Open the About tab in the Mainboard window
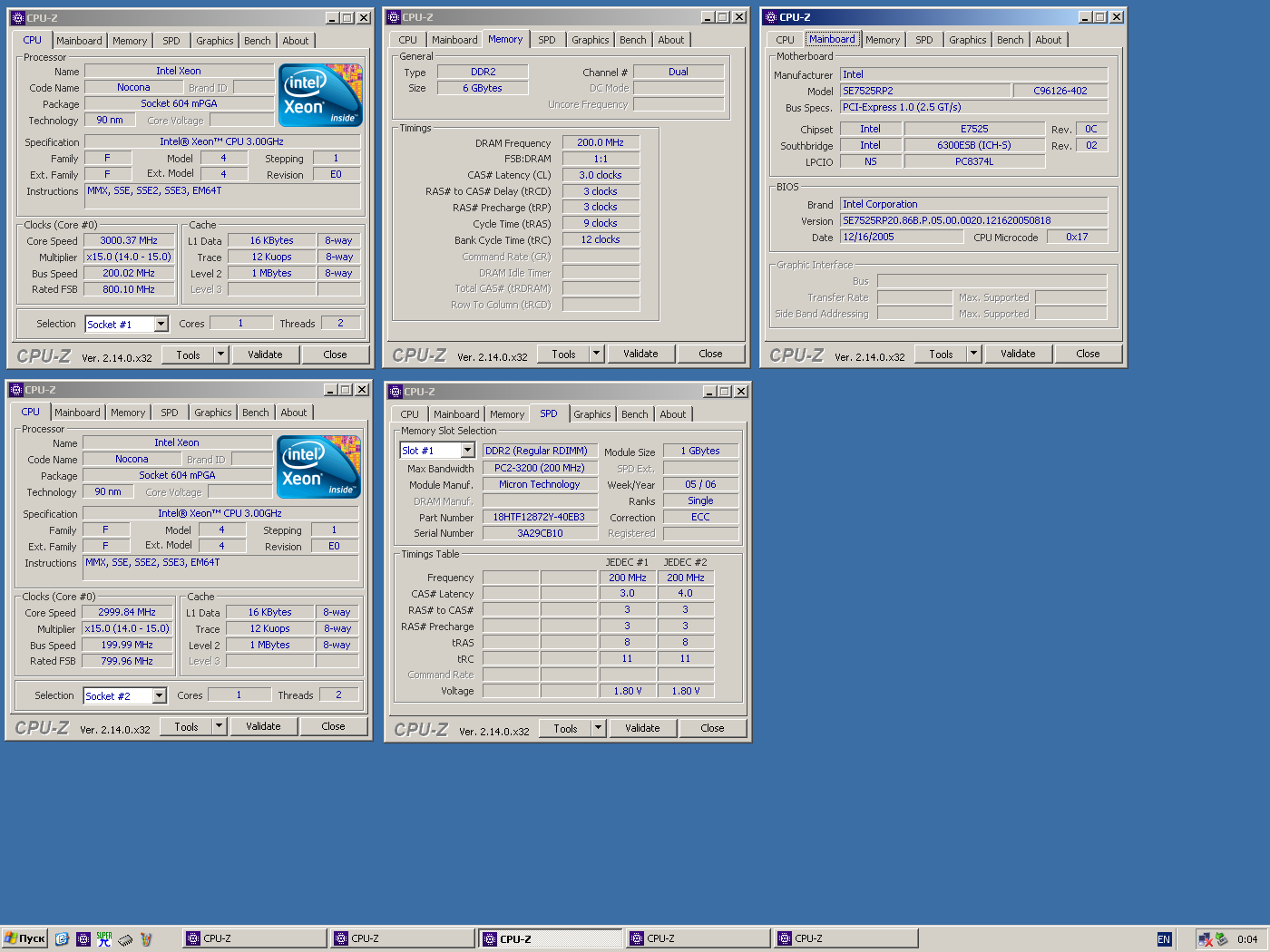The image size is (1270, 952). coord(1049,40)
